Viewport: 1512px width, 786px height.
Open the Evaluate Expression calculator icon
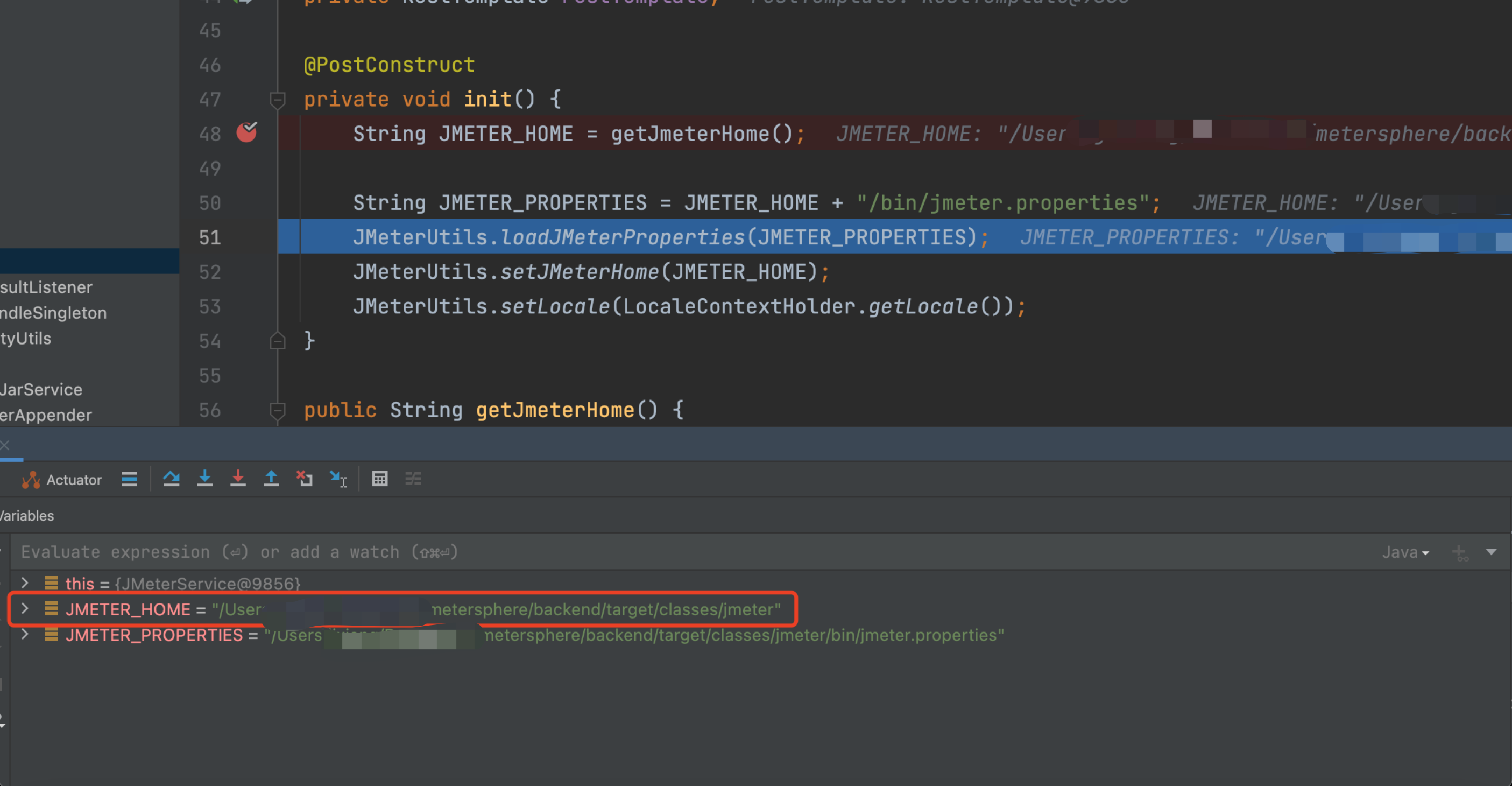click(380, 479)
